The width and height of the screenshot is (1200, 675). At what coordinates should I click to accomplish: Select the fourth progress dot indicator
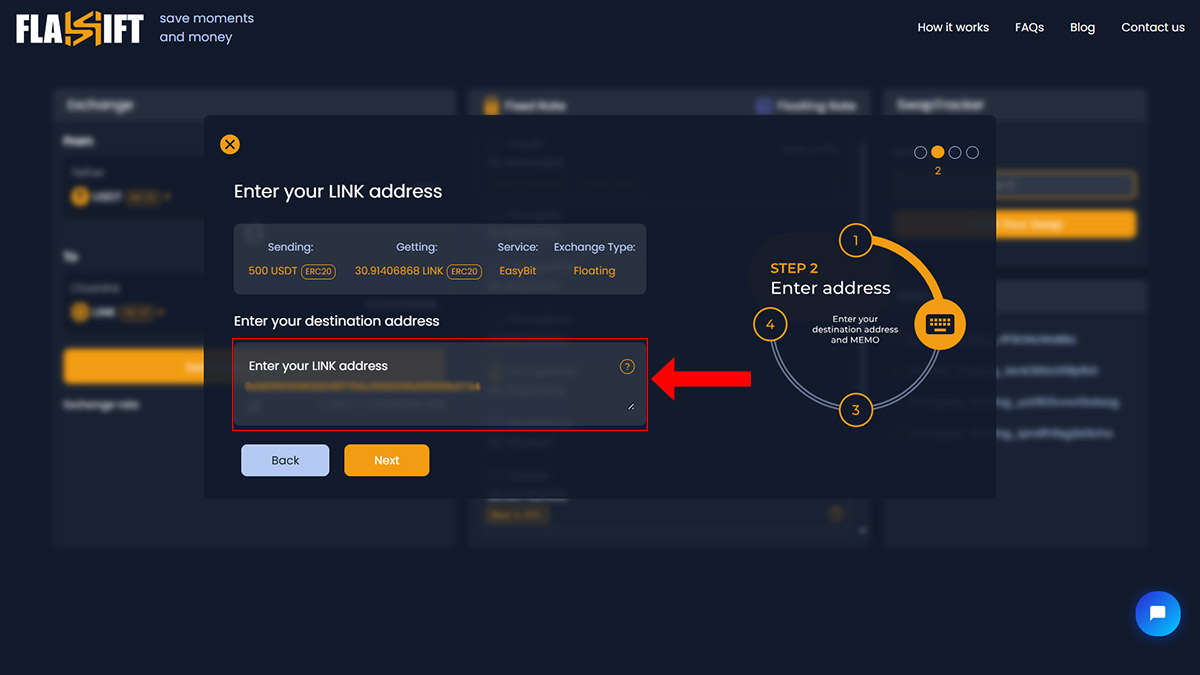tap(973, 153)
